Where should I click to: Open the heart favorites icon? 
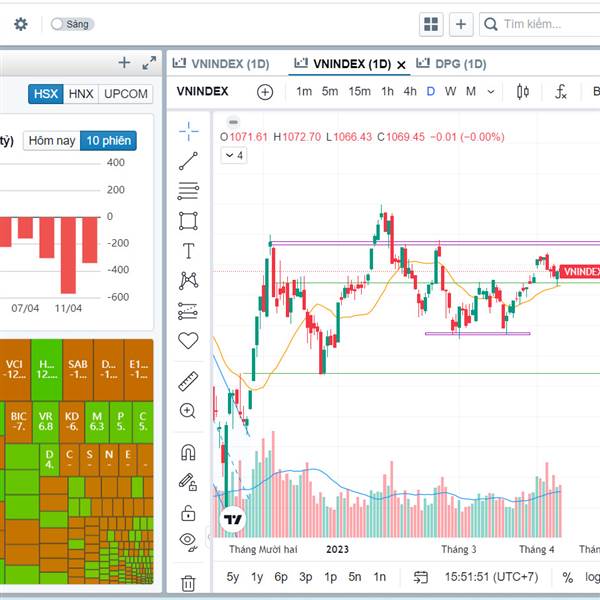188,340
